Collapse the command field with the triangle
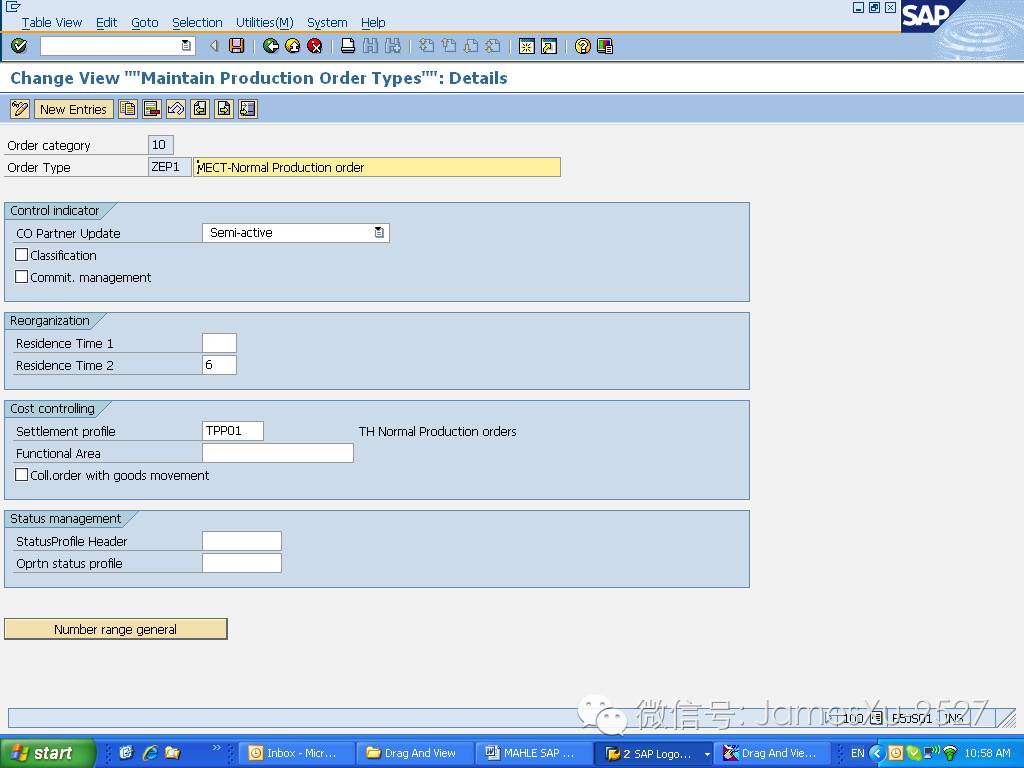The width and height of the screenshot is (1024, 768). [x=214, y=46]
